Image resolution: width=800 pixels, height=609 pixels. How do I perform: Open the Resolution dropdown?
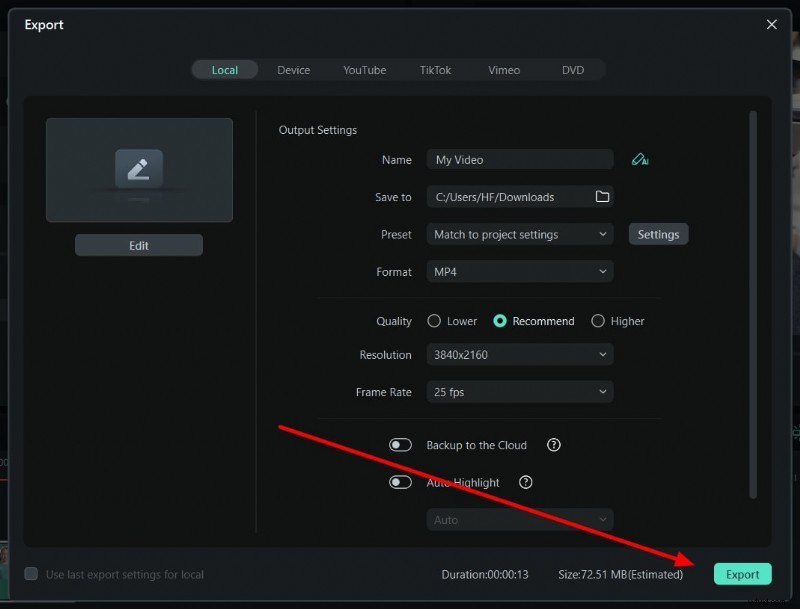tap(519, 354)
